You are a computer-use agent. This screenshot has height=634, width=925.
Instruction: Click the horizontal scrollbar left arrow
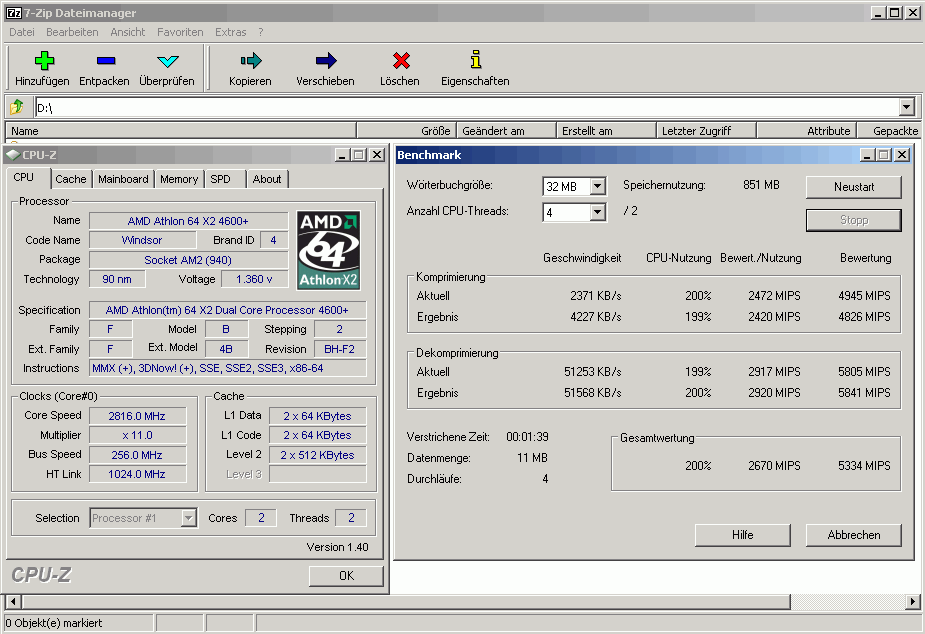(13, 602)
